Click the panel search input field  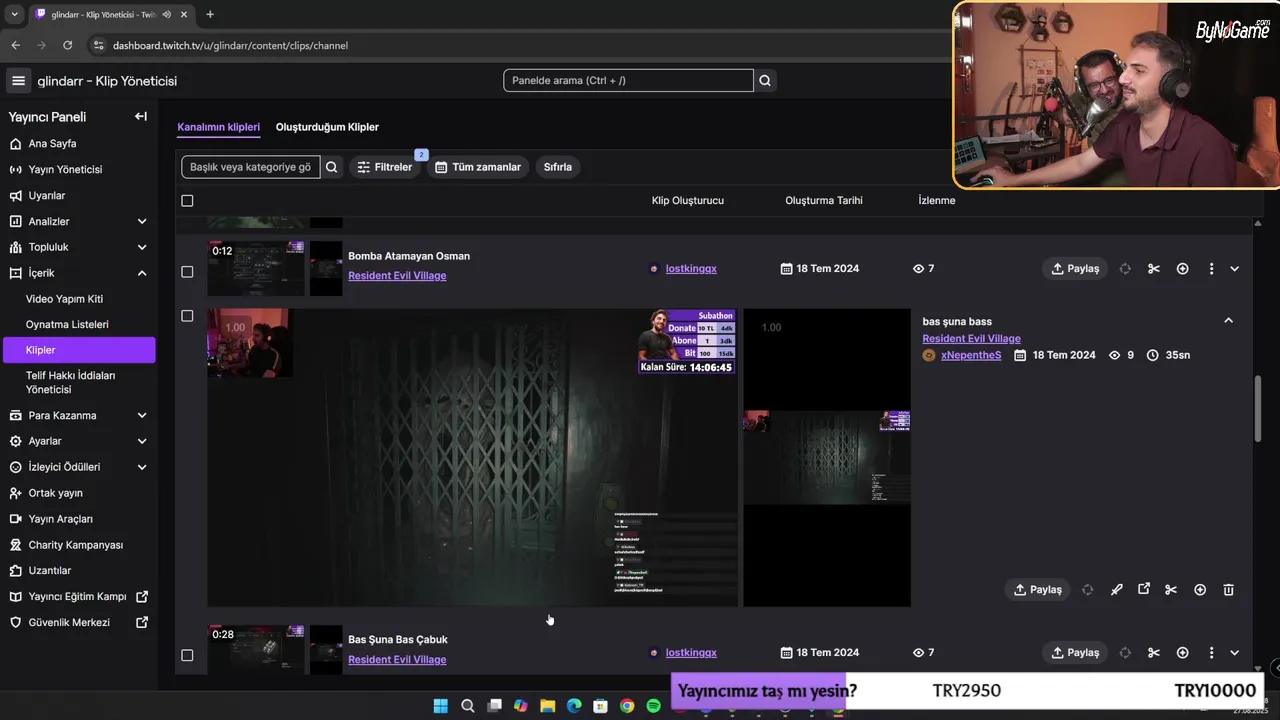(628, 81)
